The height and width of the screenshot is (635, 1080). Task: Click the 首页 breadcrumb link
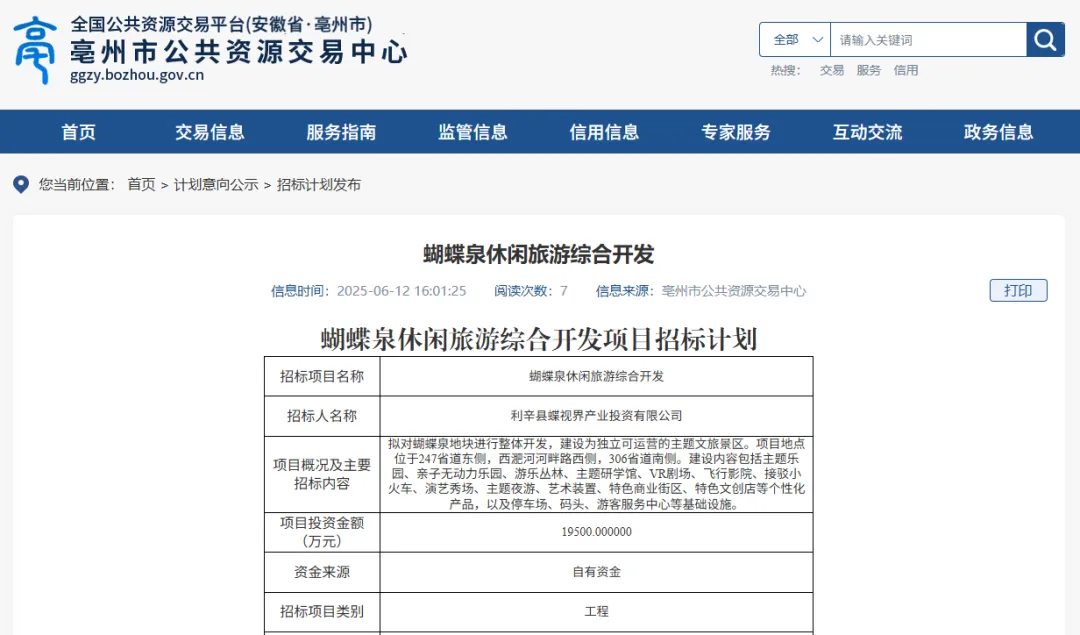coord(141,185)
